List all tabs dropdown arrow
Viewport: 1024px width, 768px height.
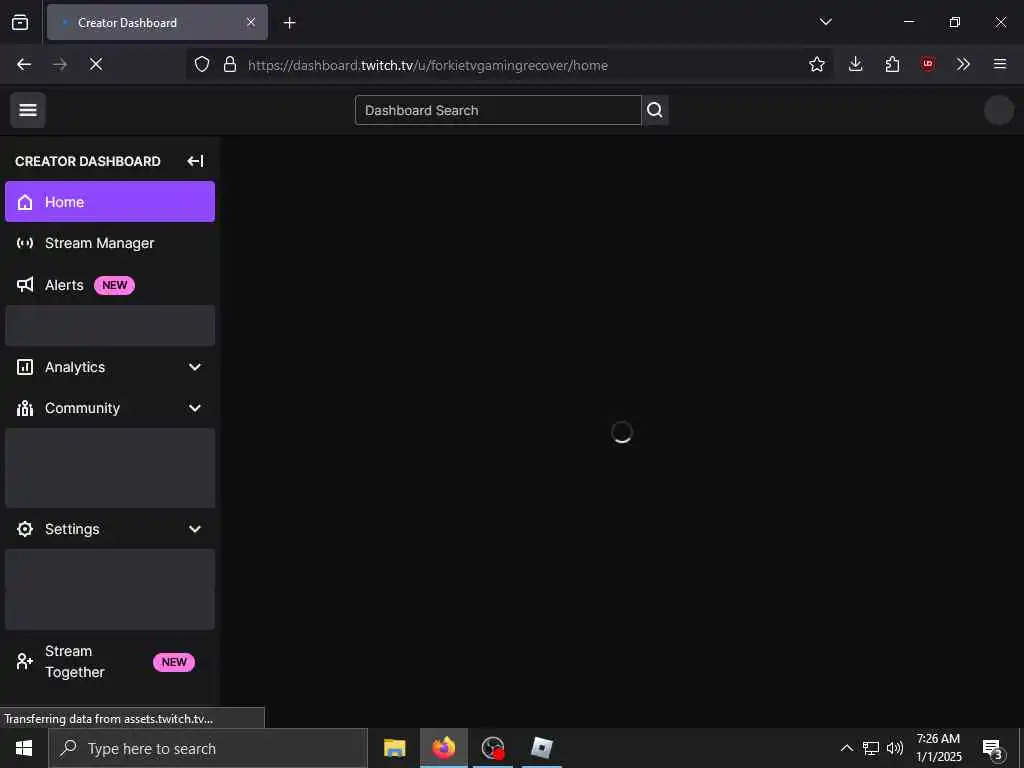coord(825,22)
